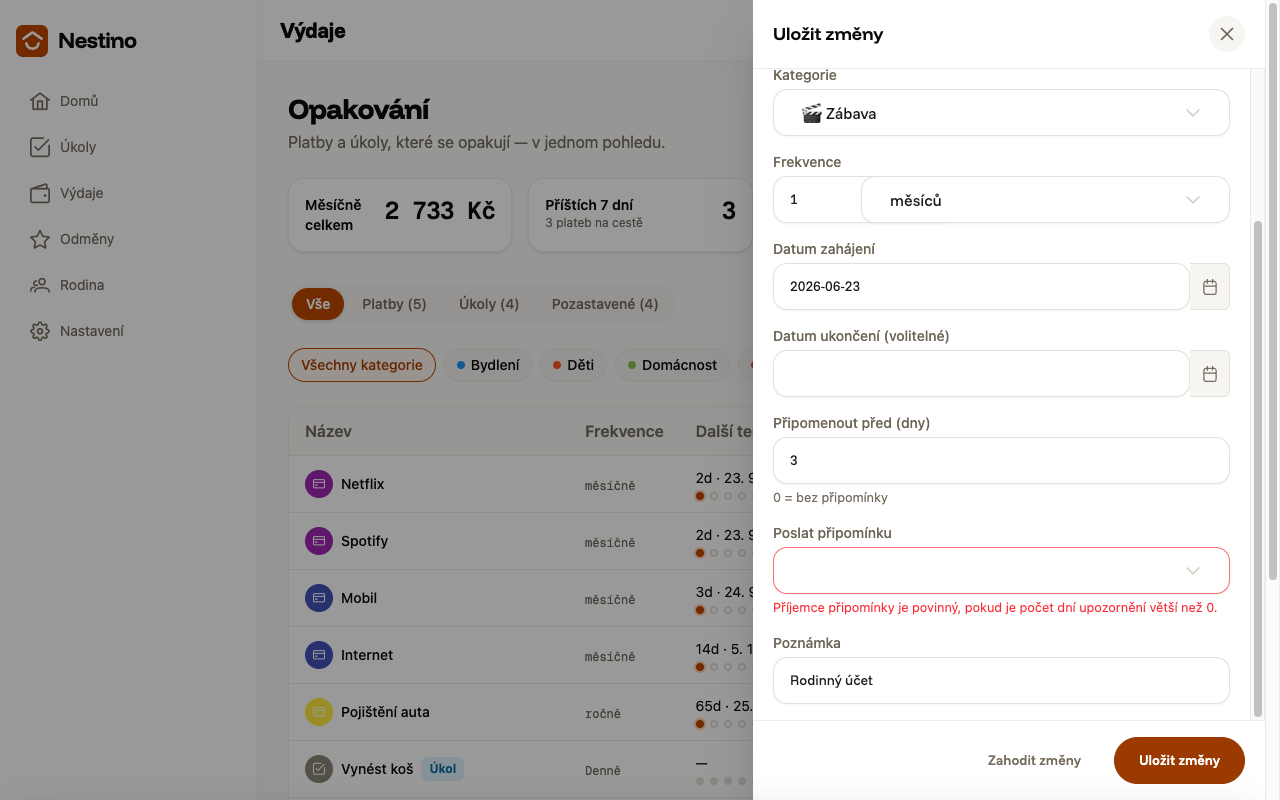Click the Nastavení gear icon
The image size is (1280, 800).
coord(40,331)
